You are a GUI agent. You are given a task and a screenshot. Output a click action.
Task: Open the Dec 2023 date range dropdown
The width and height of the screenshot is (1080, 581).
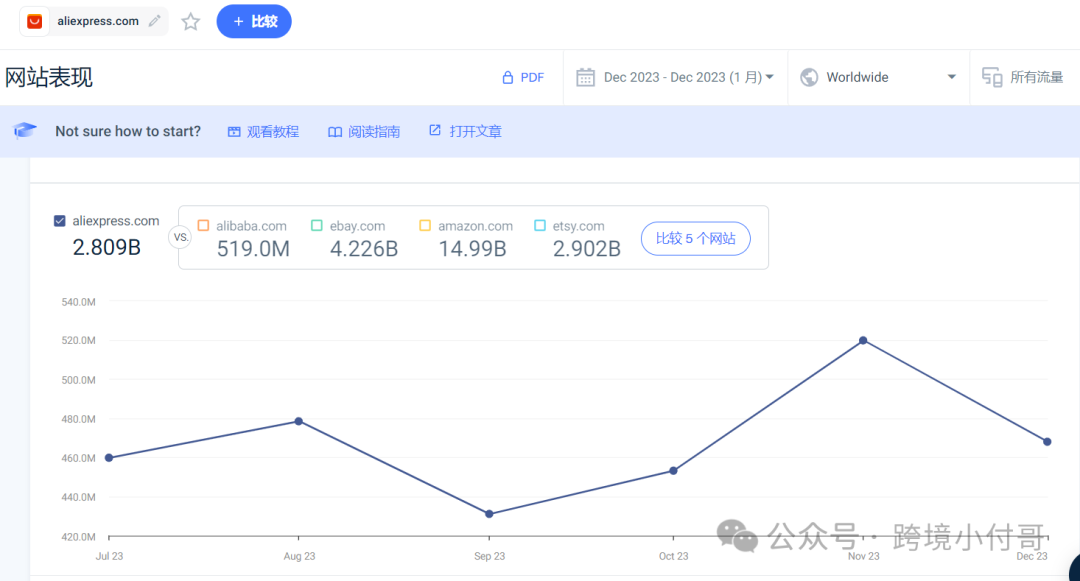coord(689,77)
